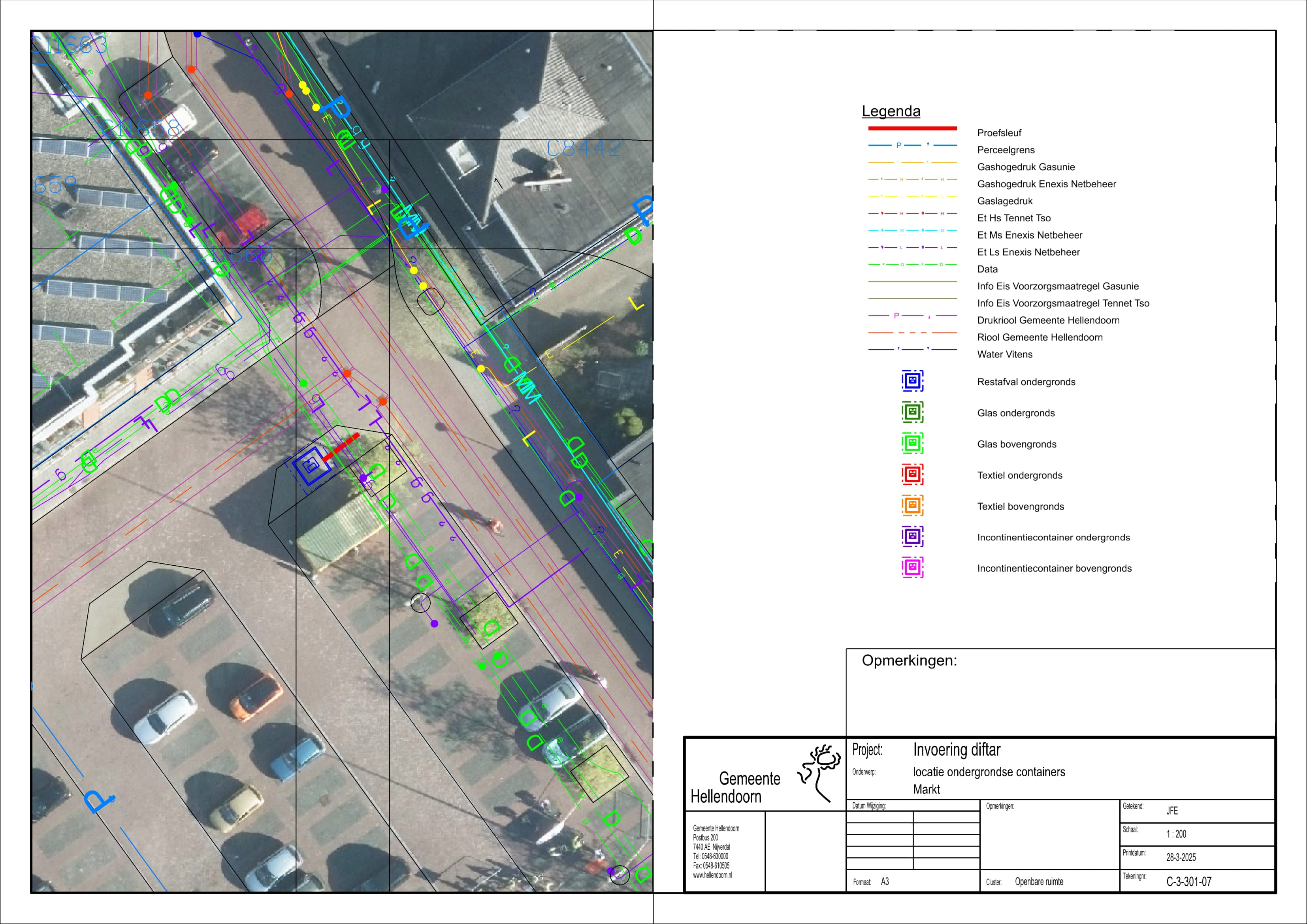
Task: Click the red test trench marker on map
Action: click(341, 447)
